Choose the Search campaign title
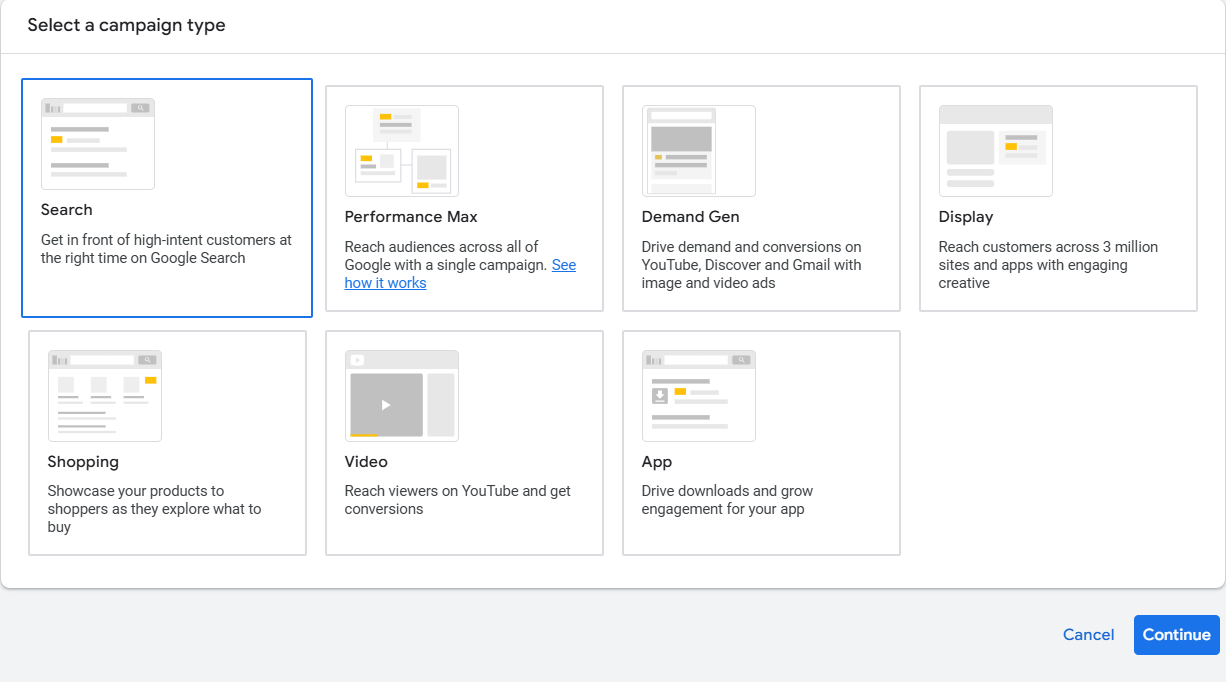The width and height of the screenshot is (1226, 682). pos(67,210)
